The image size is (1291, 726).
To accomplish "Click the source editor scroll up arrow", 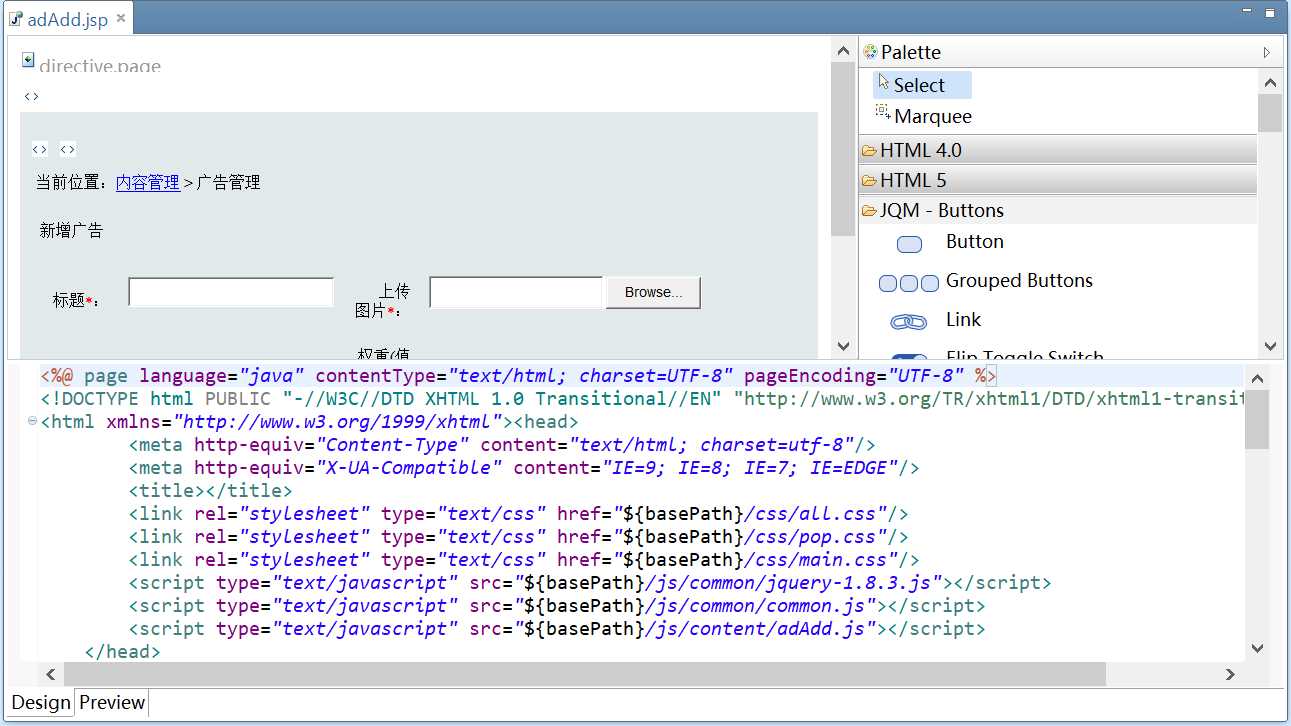I will point(1258,378).
